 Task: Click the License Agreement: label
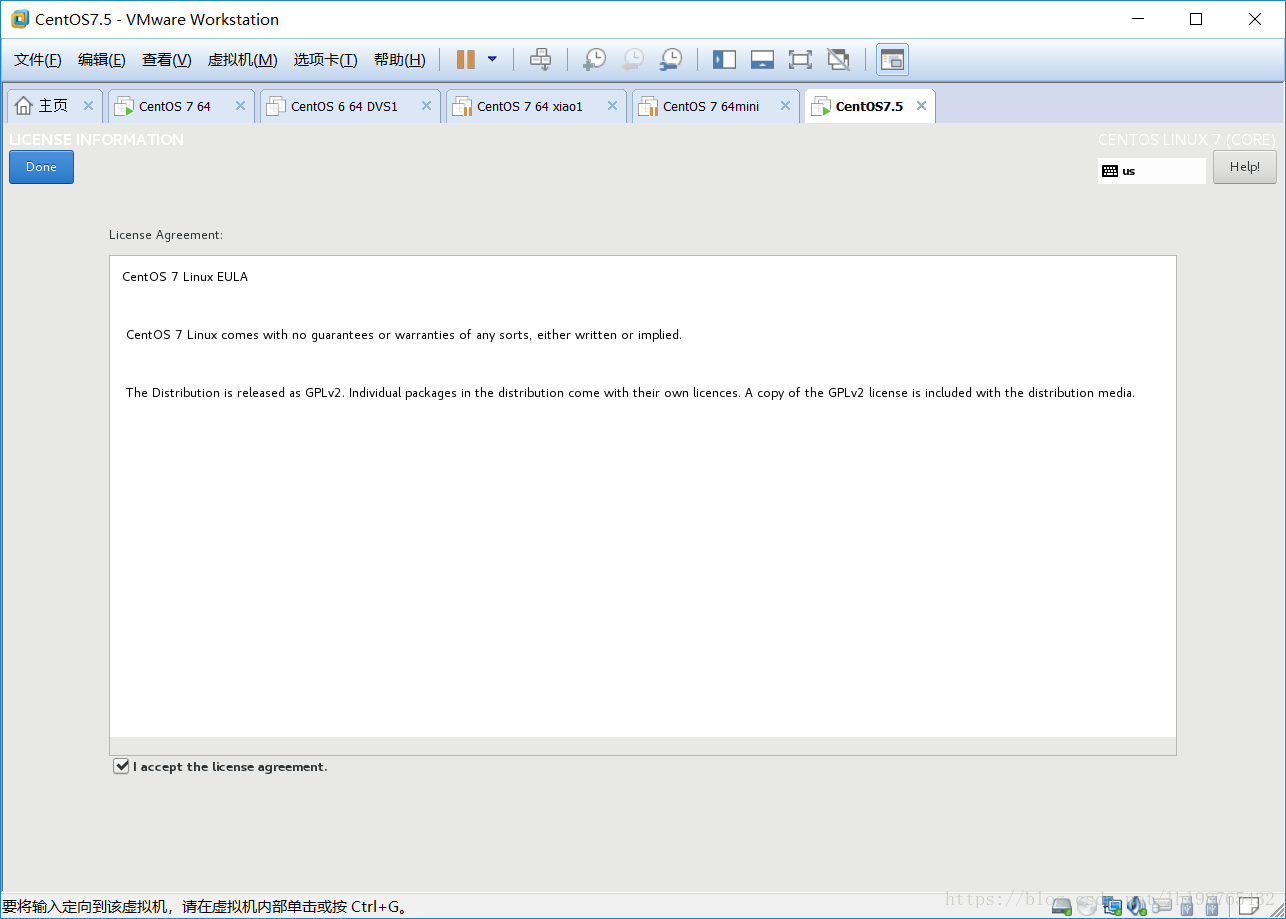pyautogui.click(x=166, y=235)
